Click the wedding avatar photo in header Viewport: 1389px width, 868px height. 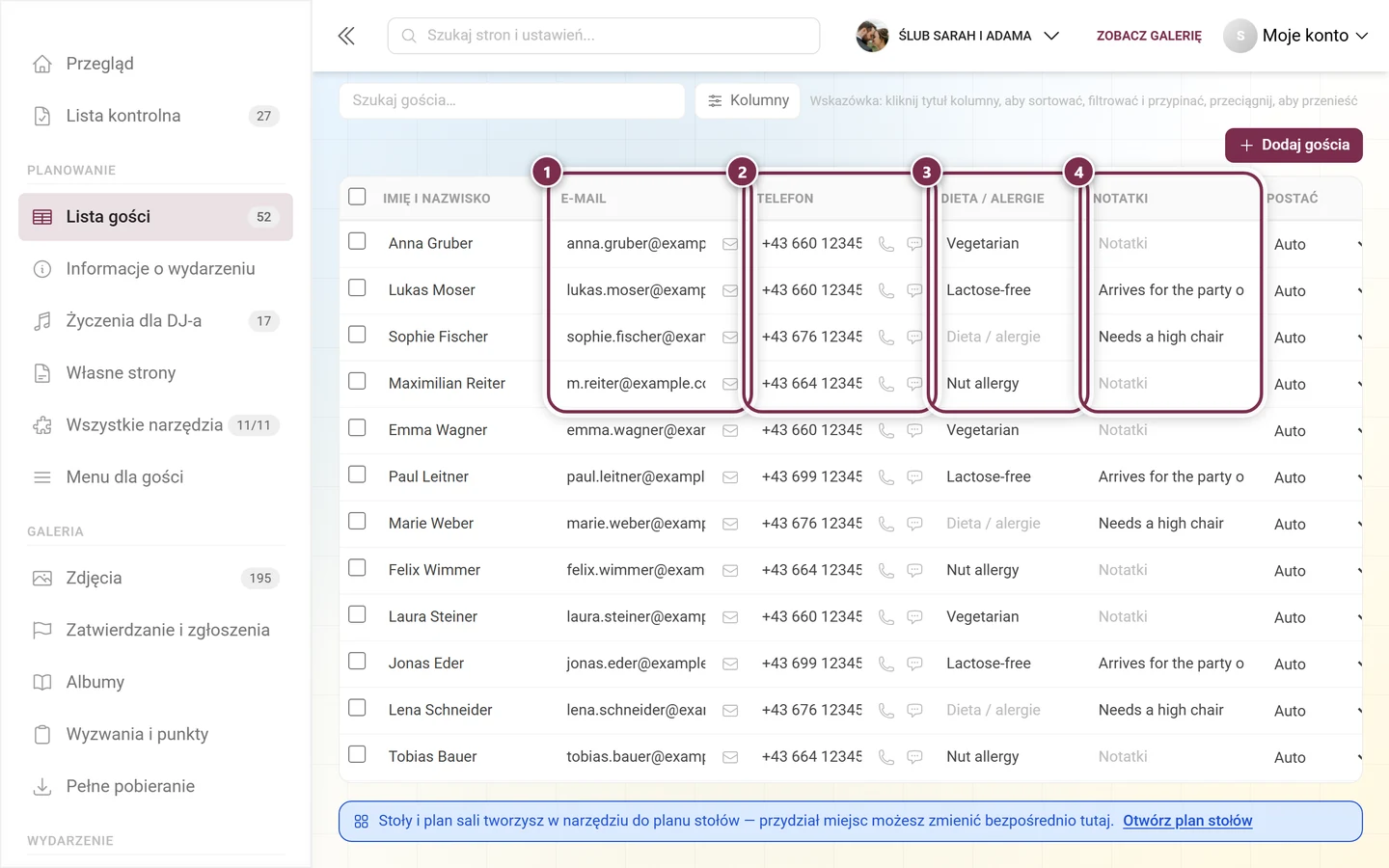tap(872, 36)
